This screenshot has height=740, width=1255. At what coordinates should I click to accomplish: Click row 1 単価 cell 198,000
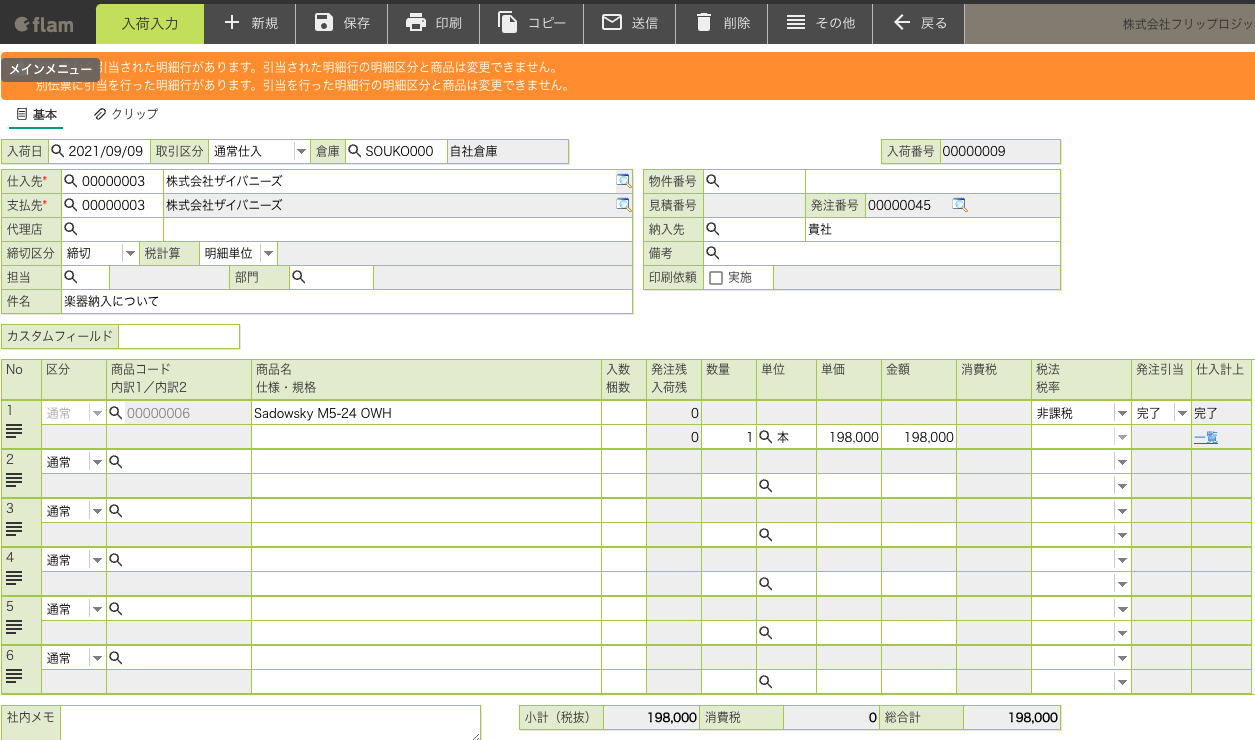pos(848,437)
